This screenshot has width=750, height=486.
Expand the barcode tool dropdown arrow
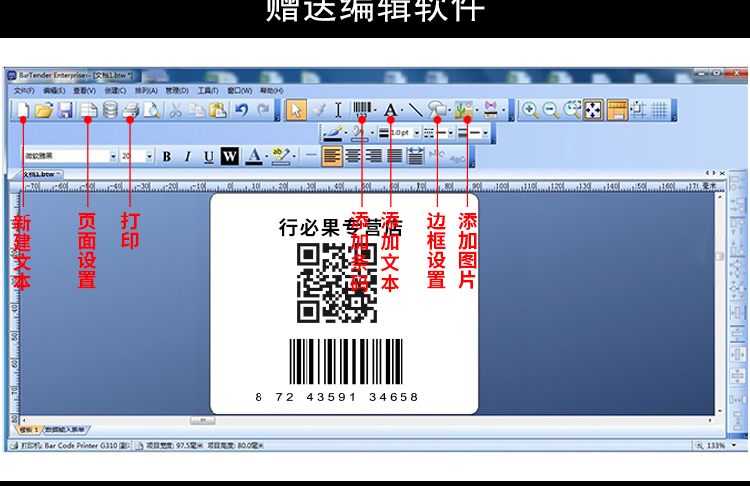tap(375, 110)
